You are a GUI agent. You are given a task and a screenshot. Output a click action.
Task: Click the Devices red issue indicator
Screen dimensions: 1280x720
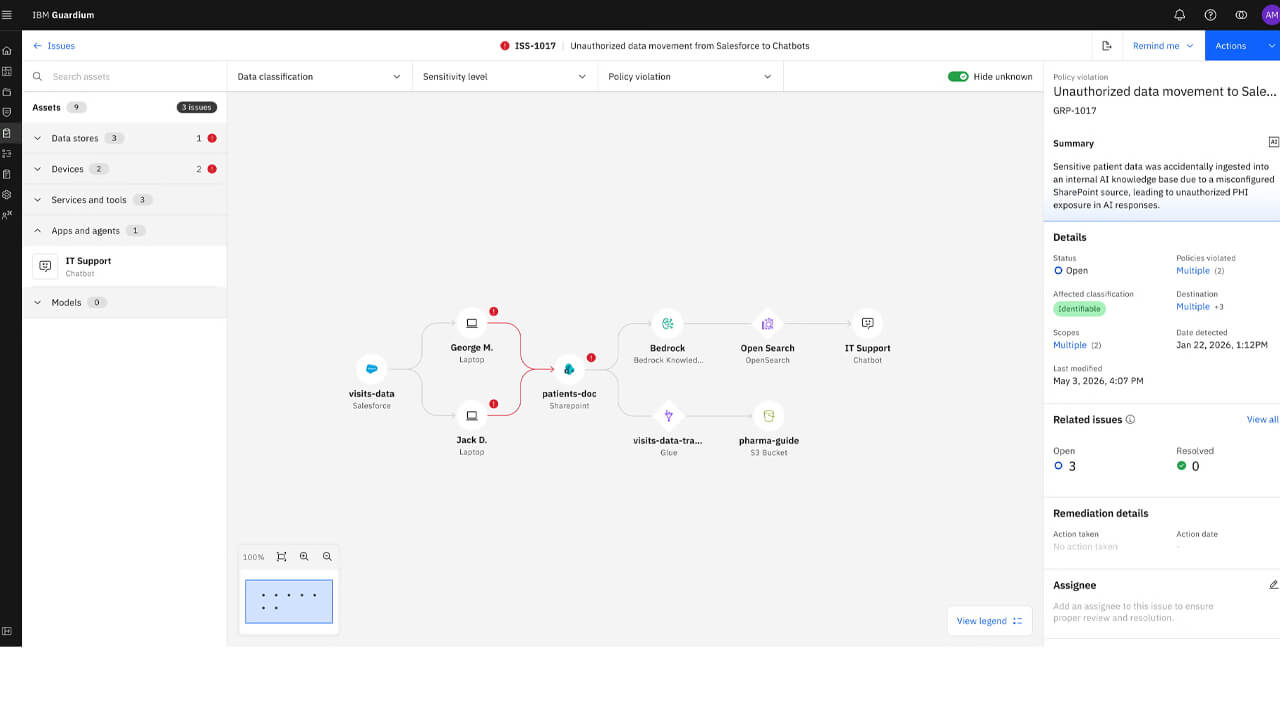(212, 169)
